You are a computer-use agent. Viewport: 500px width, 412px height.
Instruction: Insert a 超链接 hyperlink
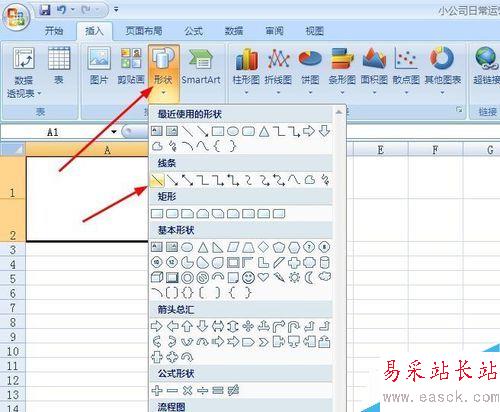pos(487,66)
